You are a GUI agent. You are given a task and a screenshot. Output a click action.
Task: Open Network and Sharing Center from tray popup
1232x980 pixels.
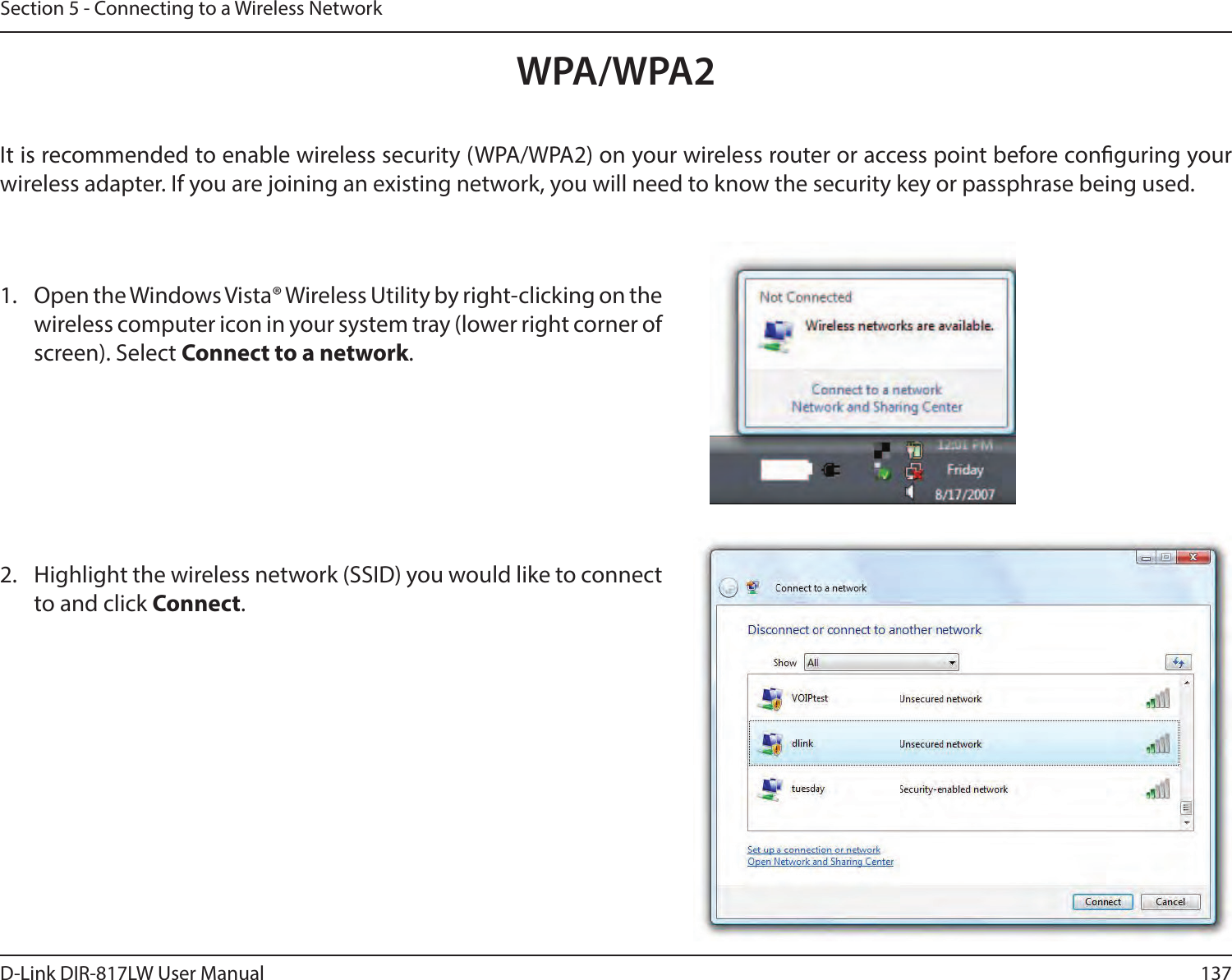tap(876, 407)
